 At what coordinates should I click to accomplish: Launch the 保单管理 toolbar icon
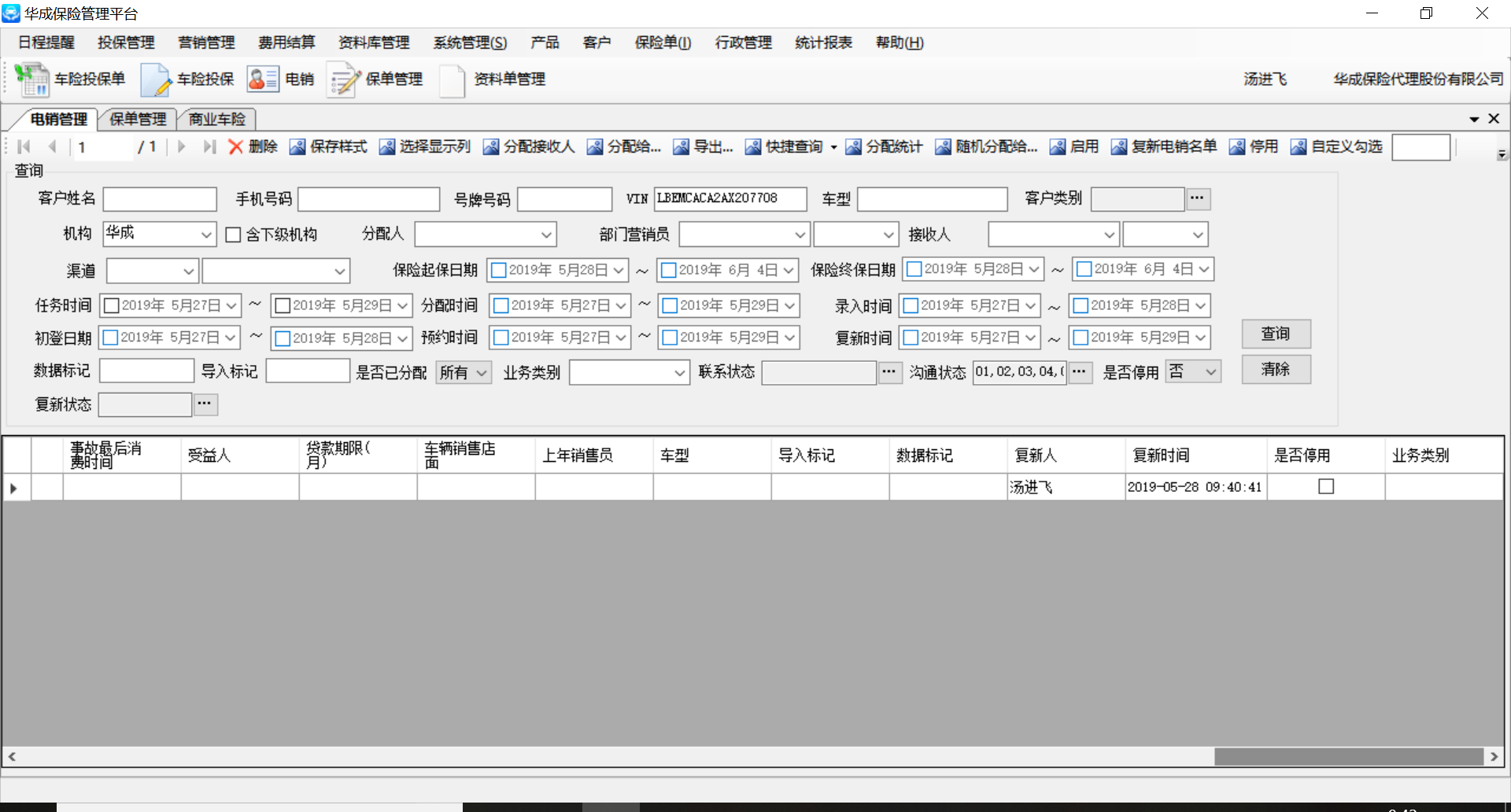click(x=344, y=79)
